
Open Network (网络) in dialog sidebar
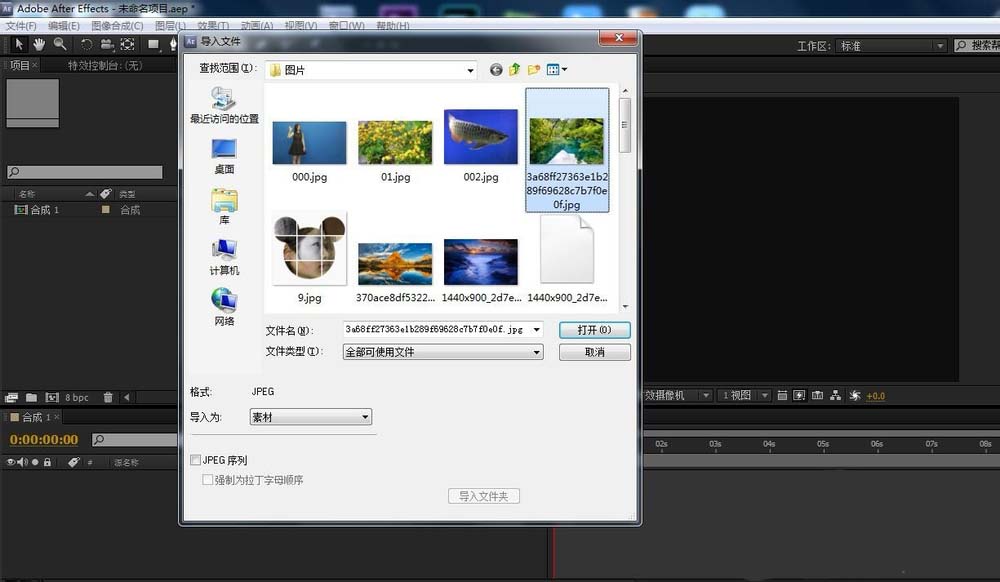pyautogui.click(x=224, y=307)
